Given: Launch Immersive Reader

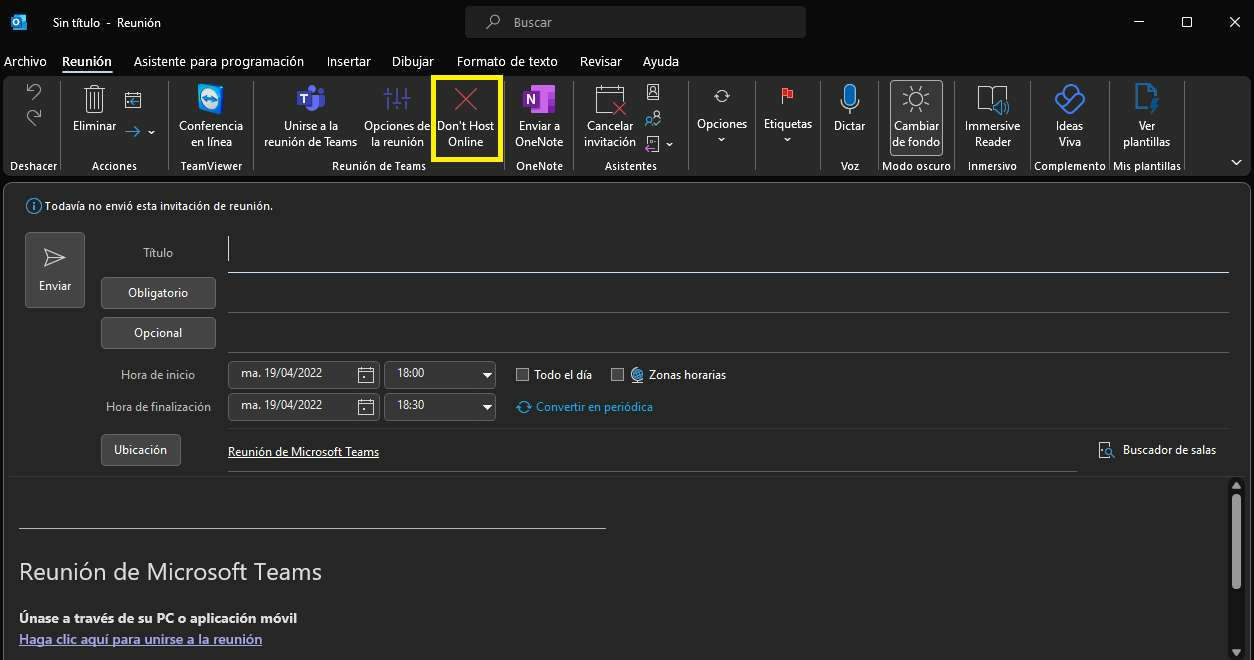Looking at the screenshot, I should 992,117.
